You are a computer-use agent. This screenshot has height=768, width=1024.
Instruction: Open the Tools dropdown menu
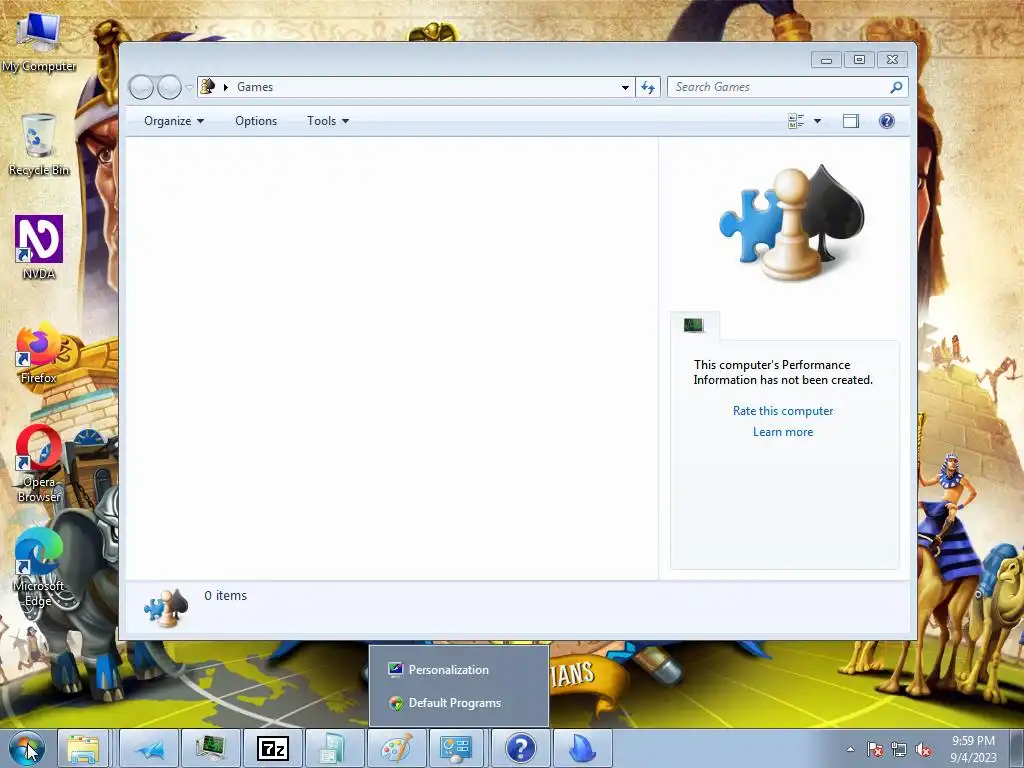tap(328, 121)
